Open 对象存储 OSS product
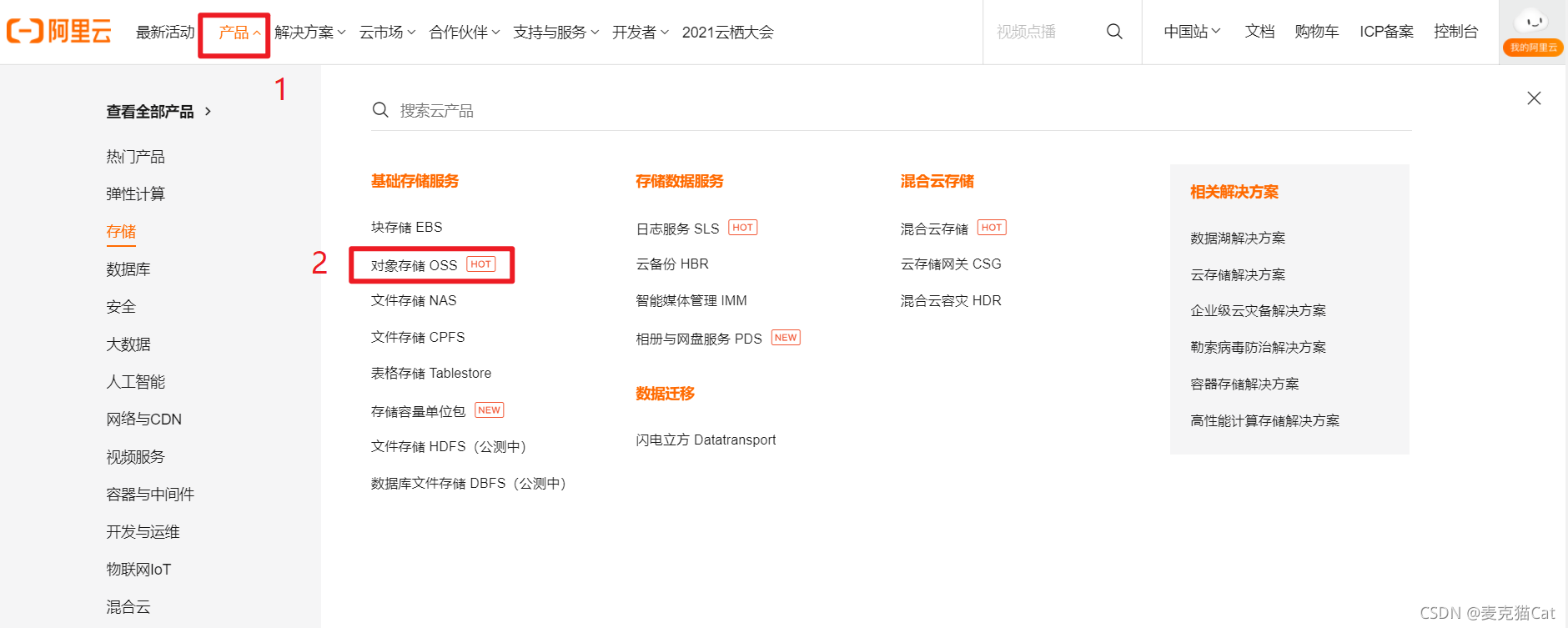The image size is (1568, 628). click(x=415, y=265)
